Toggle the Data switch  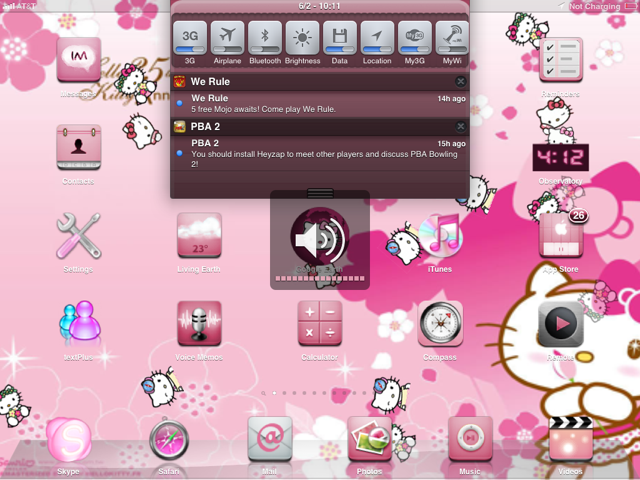[340, 38]
